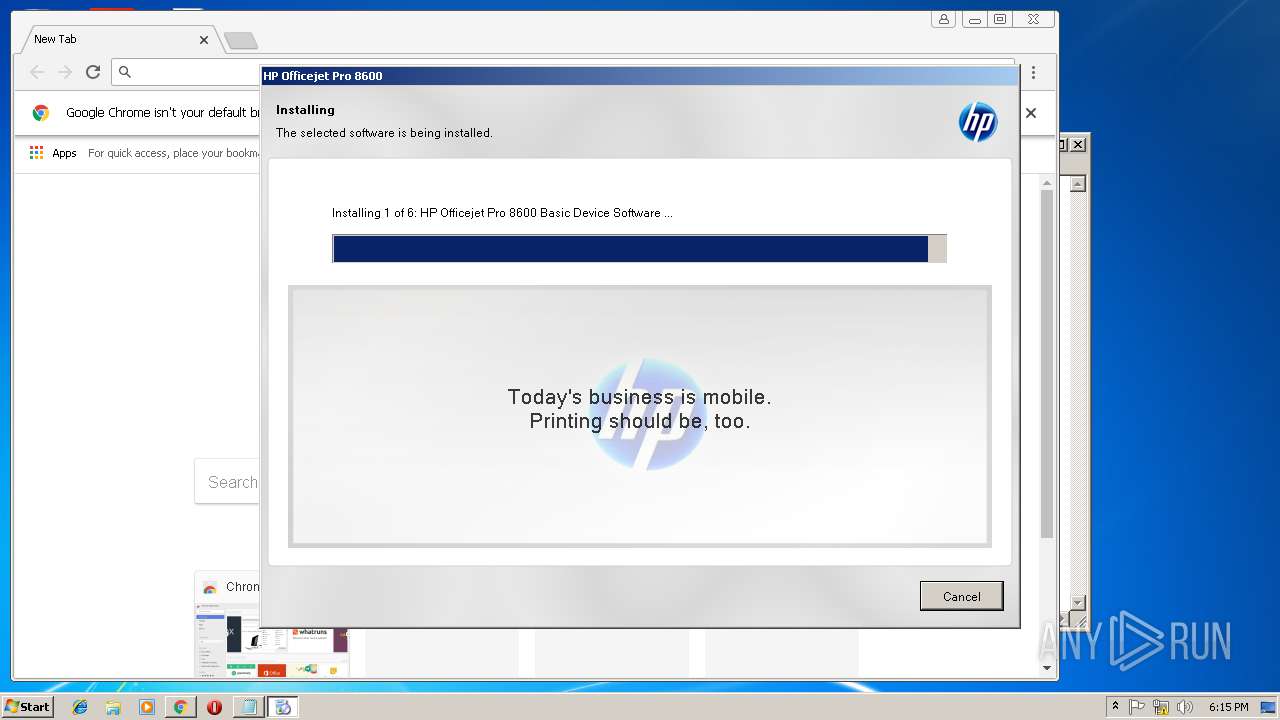
Task: Open the clock showing 6:15 PM
Action: pos(1228,707)
